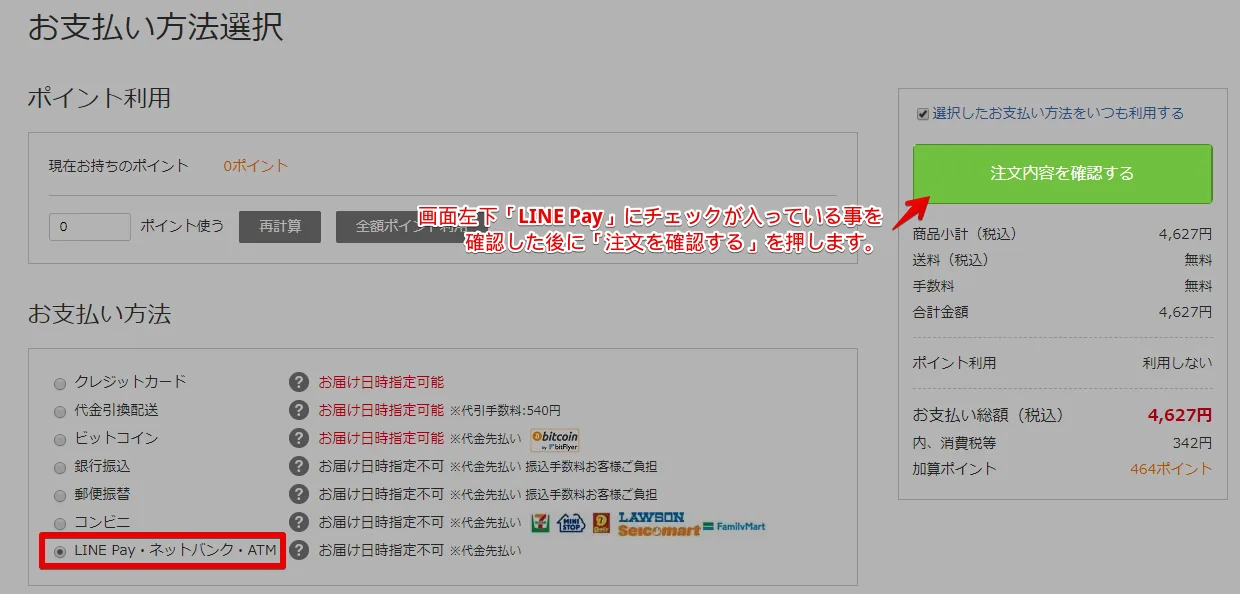
Task: Click the ※代引手数料:540円 note
Action: pyautogui.click(x=505, y=411)
